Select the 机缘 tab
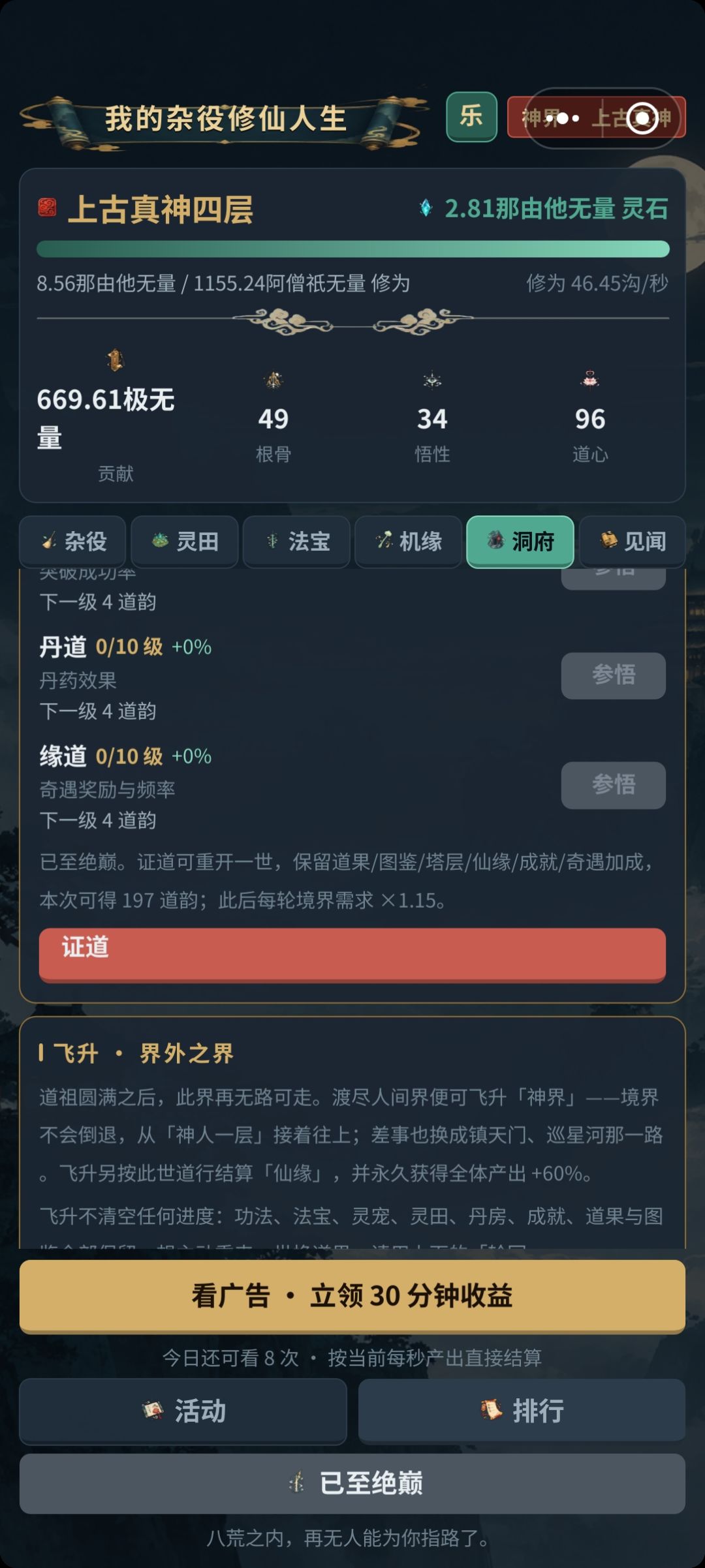This screenshot has height=1568, width=705. pyautogui.click(x=409, y=541)
